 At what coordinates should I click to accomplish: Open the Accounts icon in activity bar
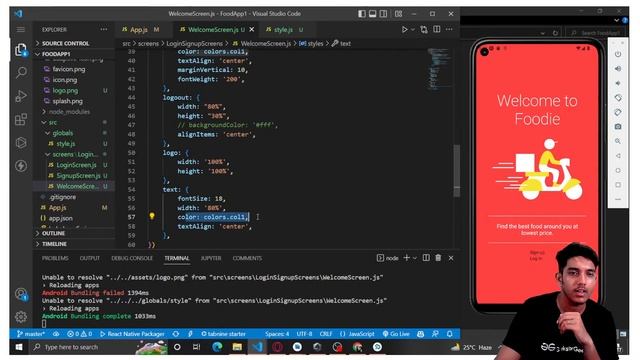click(21, 294)
